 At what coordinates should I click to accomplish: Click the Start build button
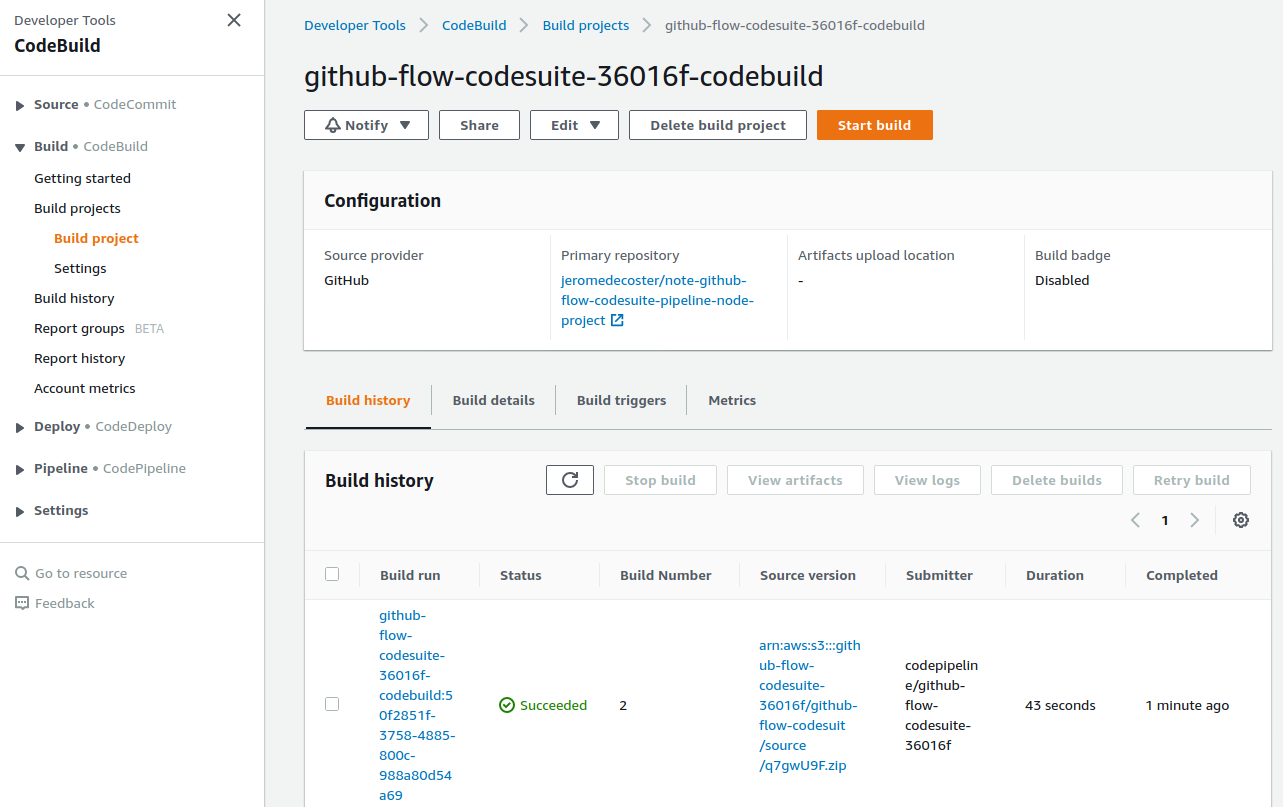(875, 125)
